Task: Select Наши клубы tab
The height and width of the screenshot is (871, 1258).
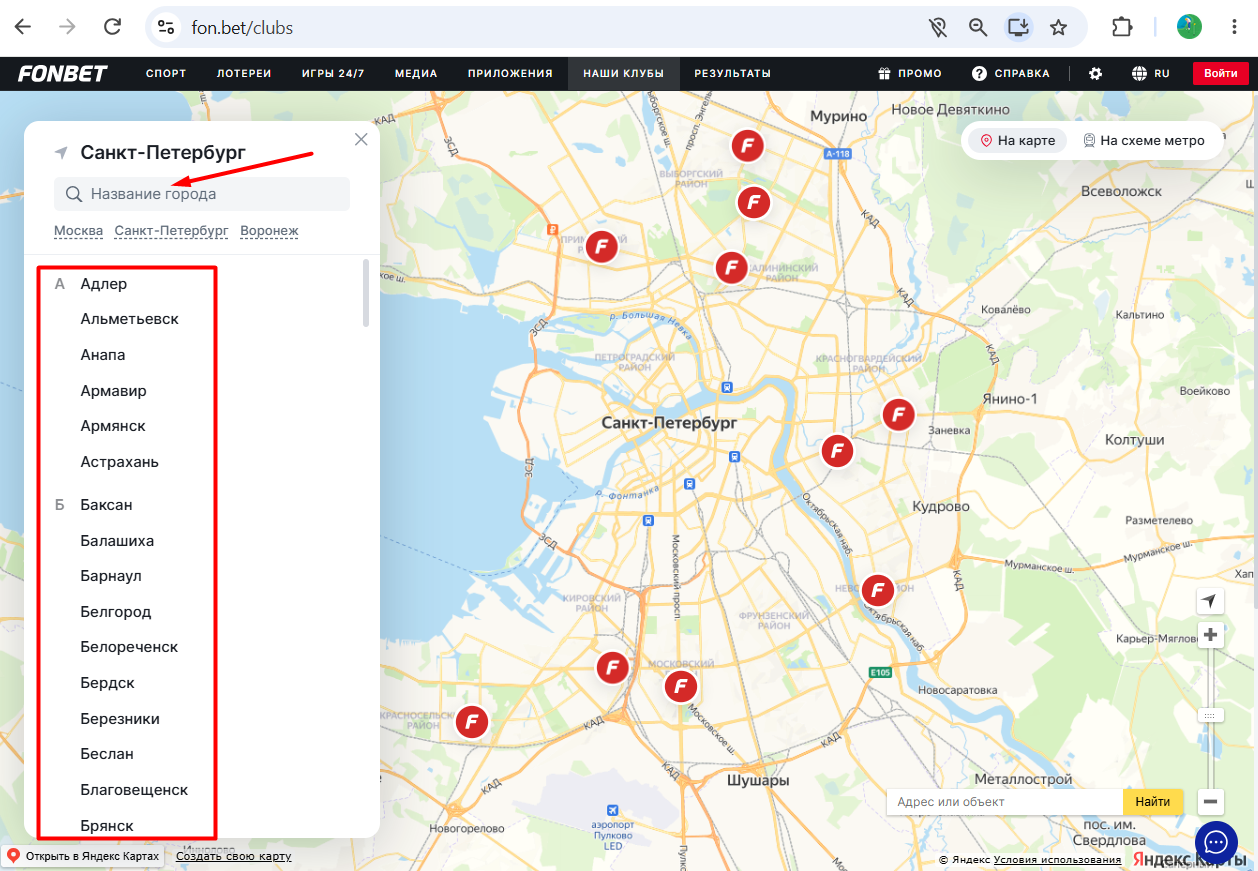Action: 624,73
